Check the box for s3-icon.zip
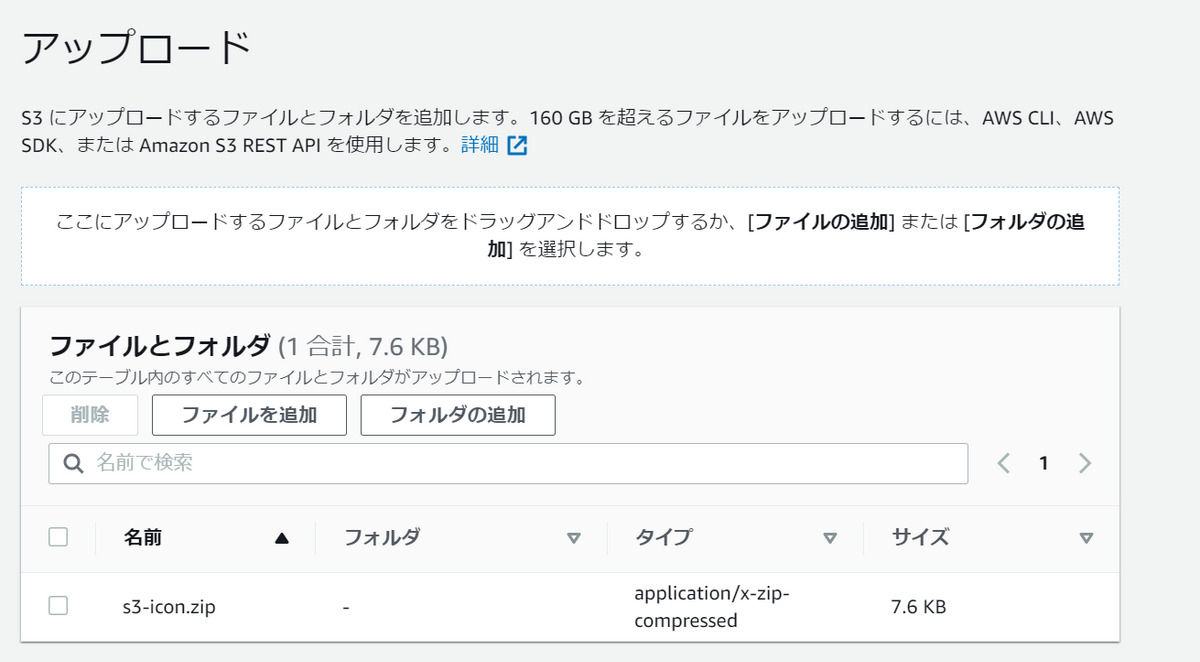Screen dimensions: 1200x662 [x=58, y=605]
